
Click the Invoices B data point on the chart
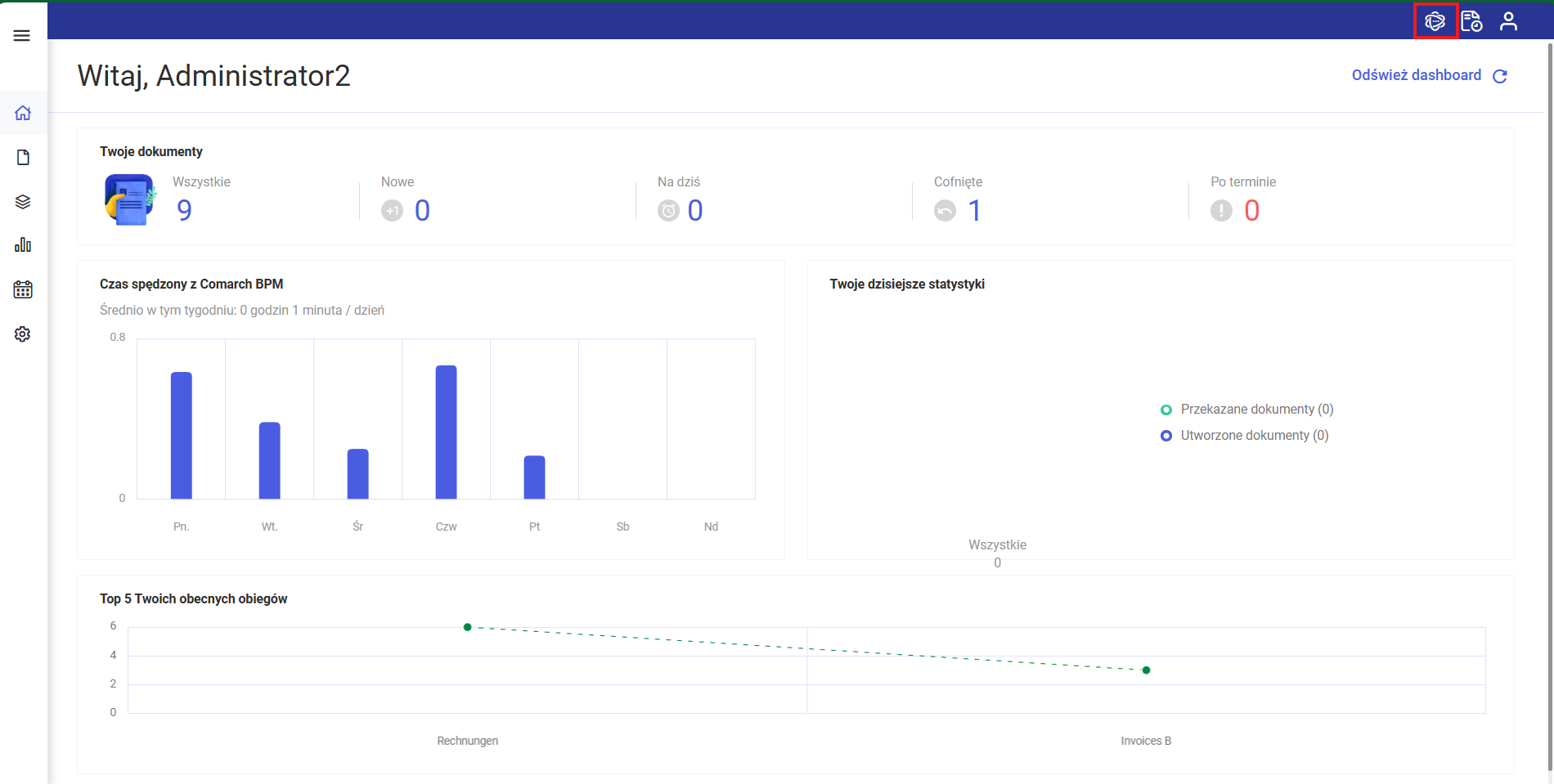coord(1146,670)
